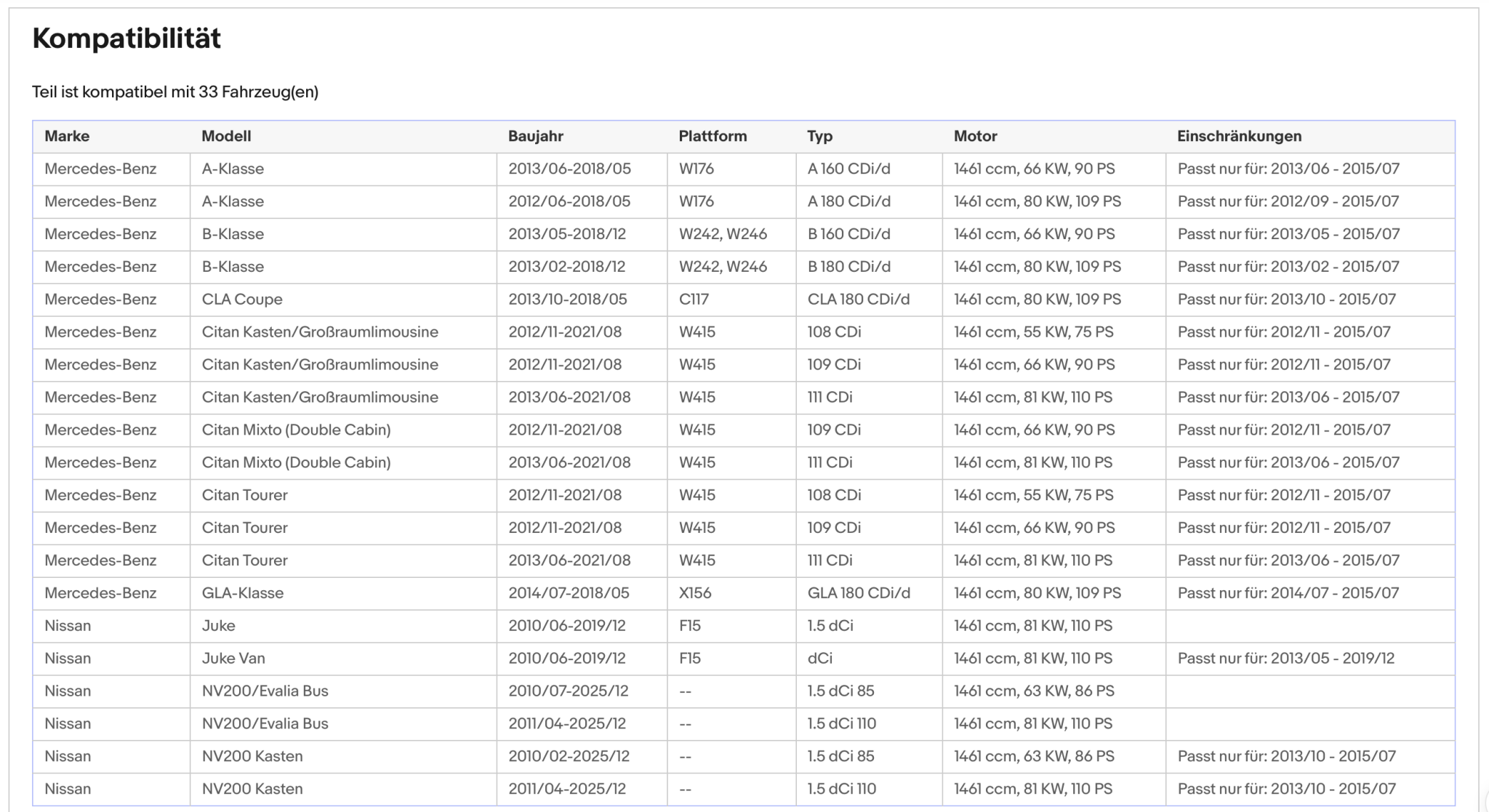Click the A 160 CDi/d type cell

point(848,169)
